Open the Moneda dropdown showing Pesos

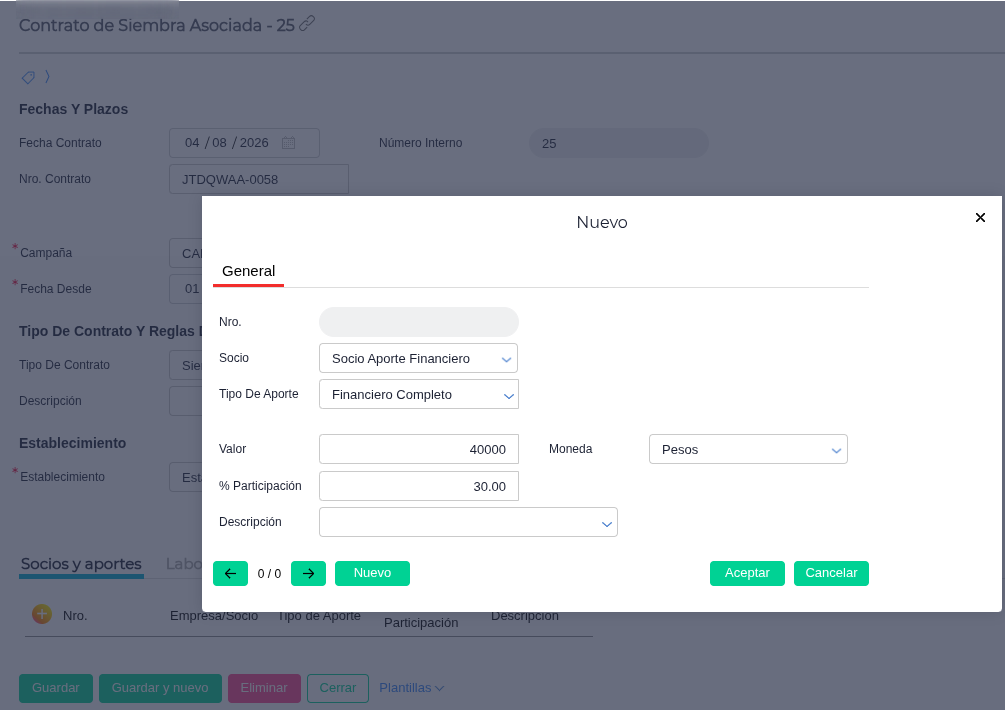click(x=748, y=449)
